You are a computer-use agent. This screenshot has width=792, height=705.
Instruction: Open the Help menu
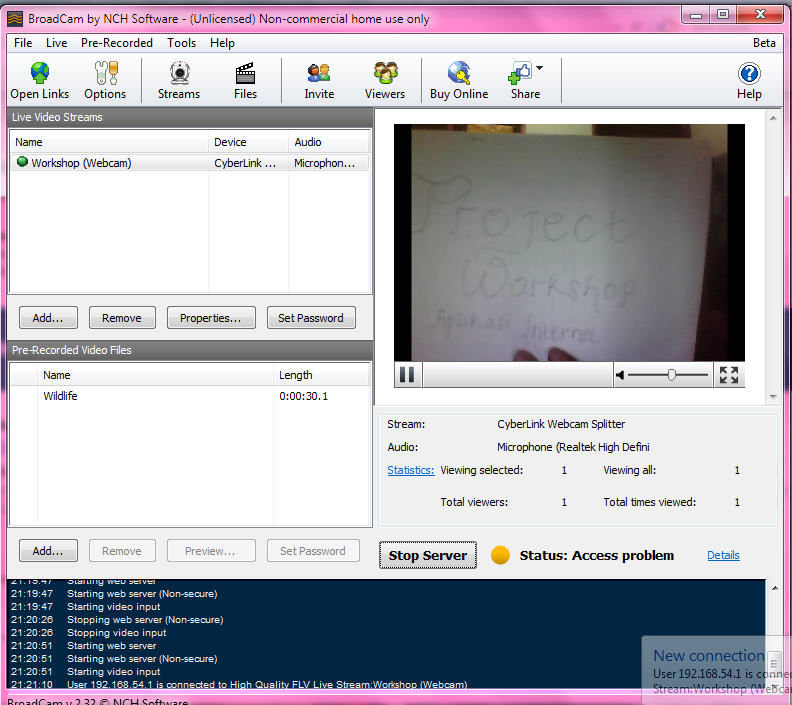[x=222, y=43]
